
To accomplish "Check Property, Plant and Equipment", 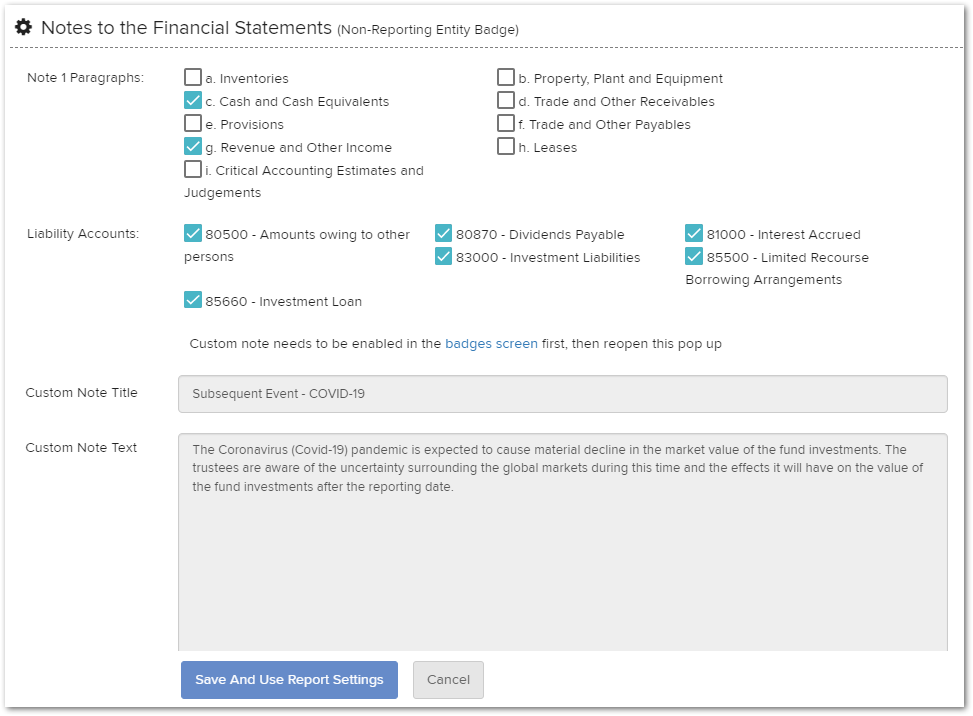I will [x=506, y=77].
